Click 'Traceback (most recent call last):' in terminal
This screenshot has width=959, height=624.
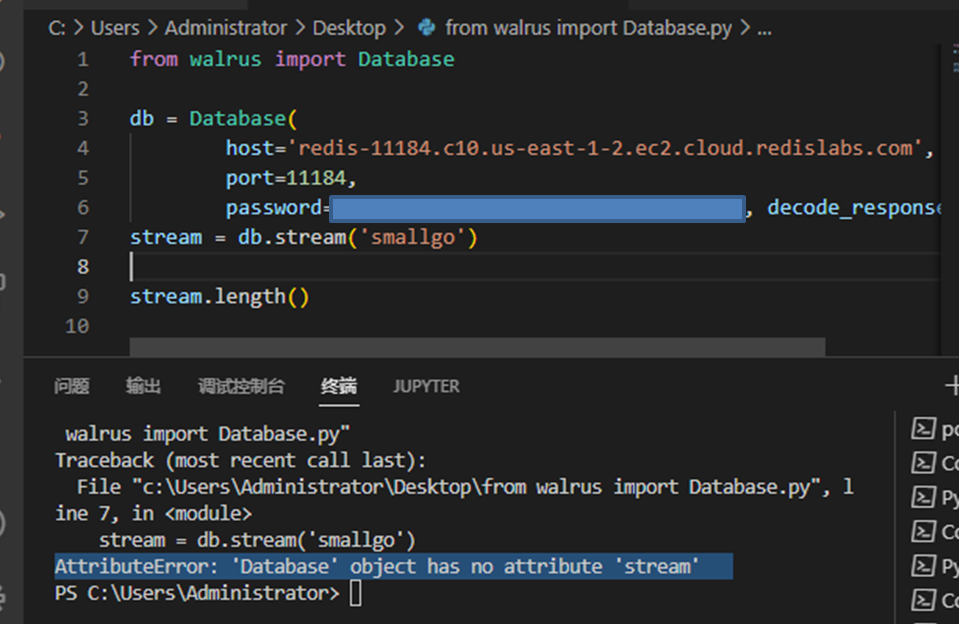(x=240, y=461)
